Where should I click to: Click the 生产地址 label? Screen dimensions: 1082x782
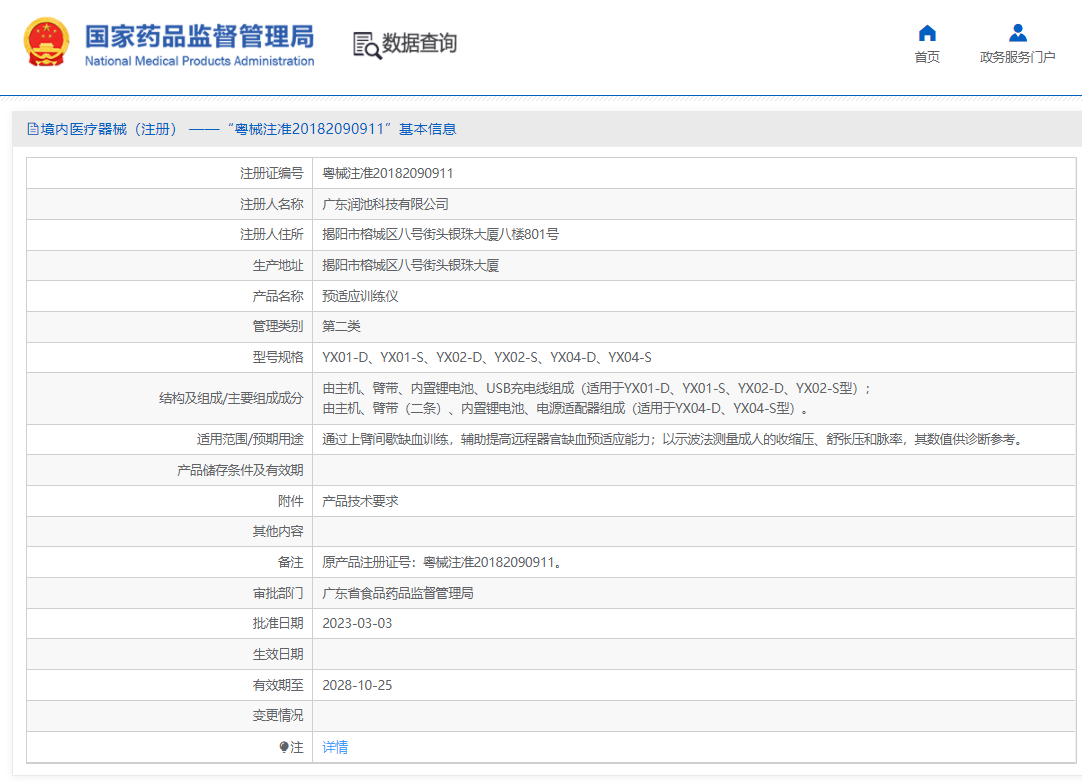pyautogui.click(x=277, y=266)
